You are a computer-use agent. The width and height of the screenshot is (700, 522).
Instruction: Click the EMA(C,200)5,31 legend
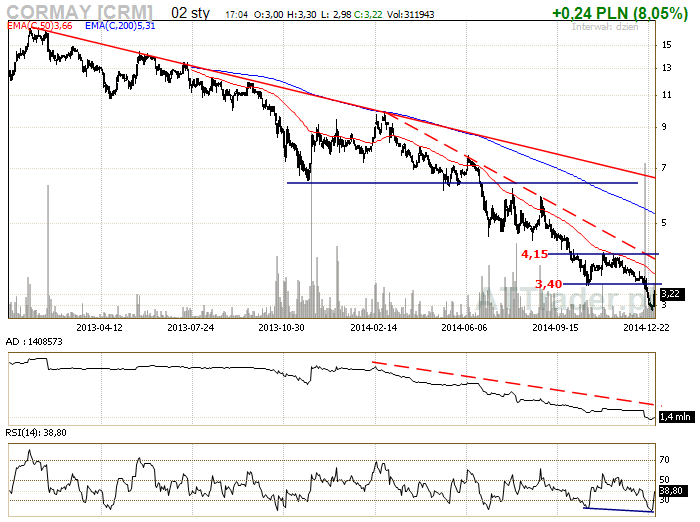click(x=120, y=26)
